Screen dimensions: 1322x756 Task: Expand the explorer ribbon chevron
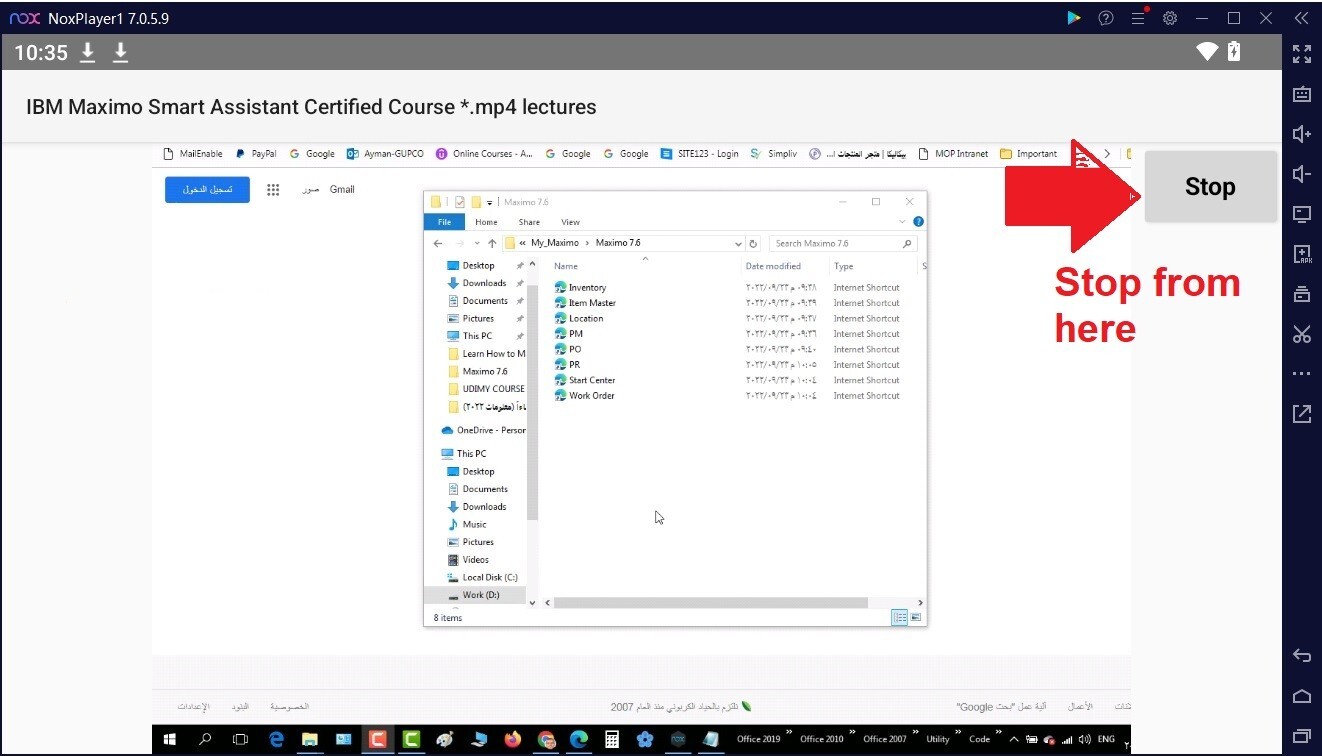[904, 222]
